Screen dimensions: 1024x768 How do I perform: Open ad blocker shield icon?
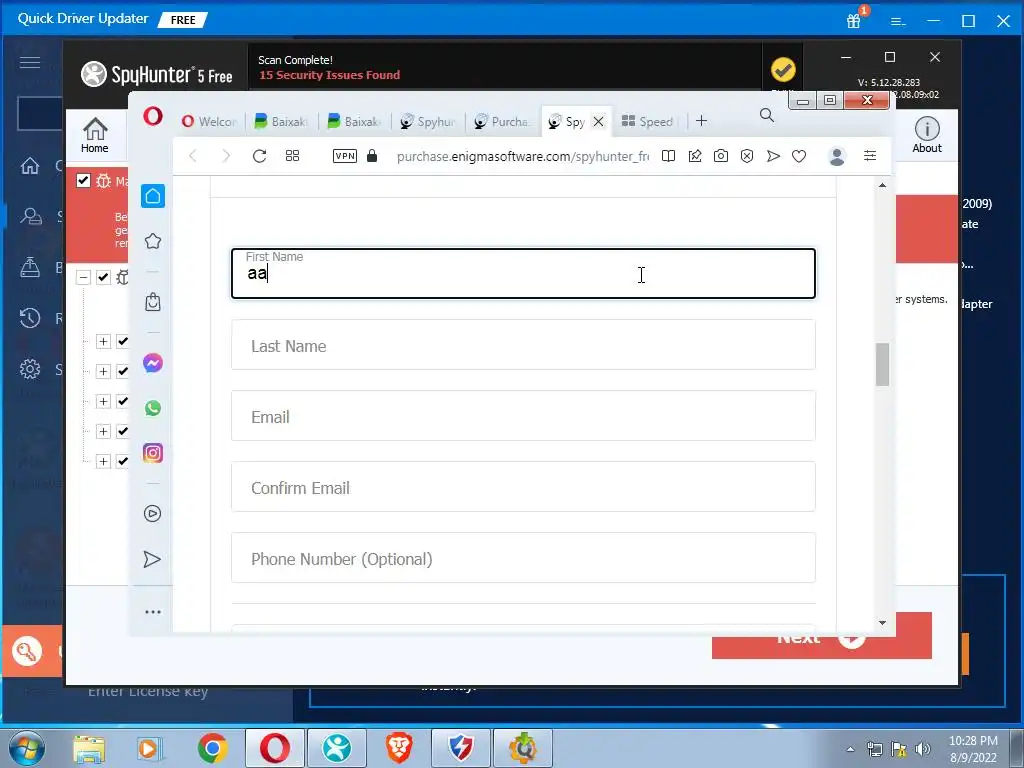[x=747, y=156]
